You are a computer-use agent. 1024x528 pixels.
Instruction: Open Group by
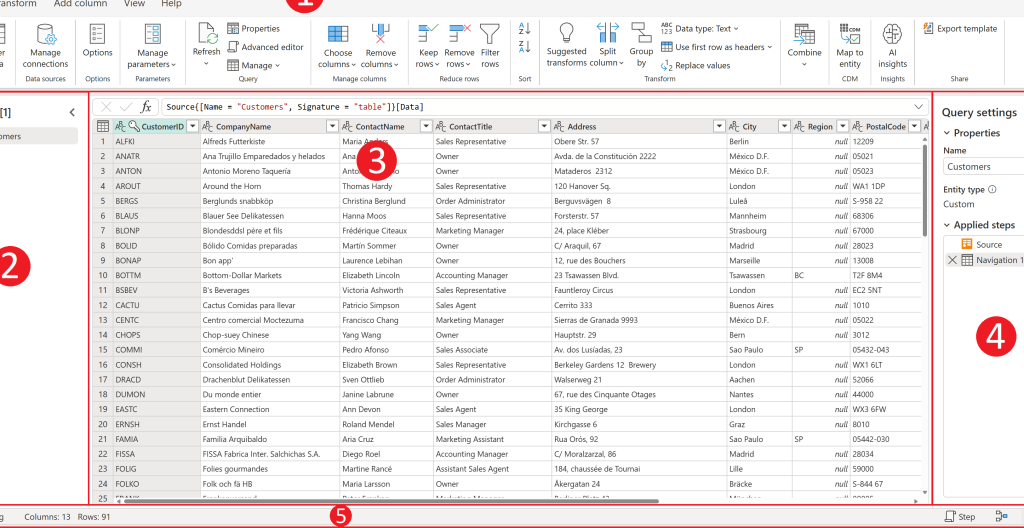pyautogui.click(x=641, y=45)
